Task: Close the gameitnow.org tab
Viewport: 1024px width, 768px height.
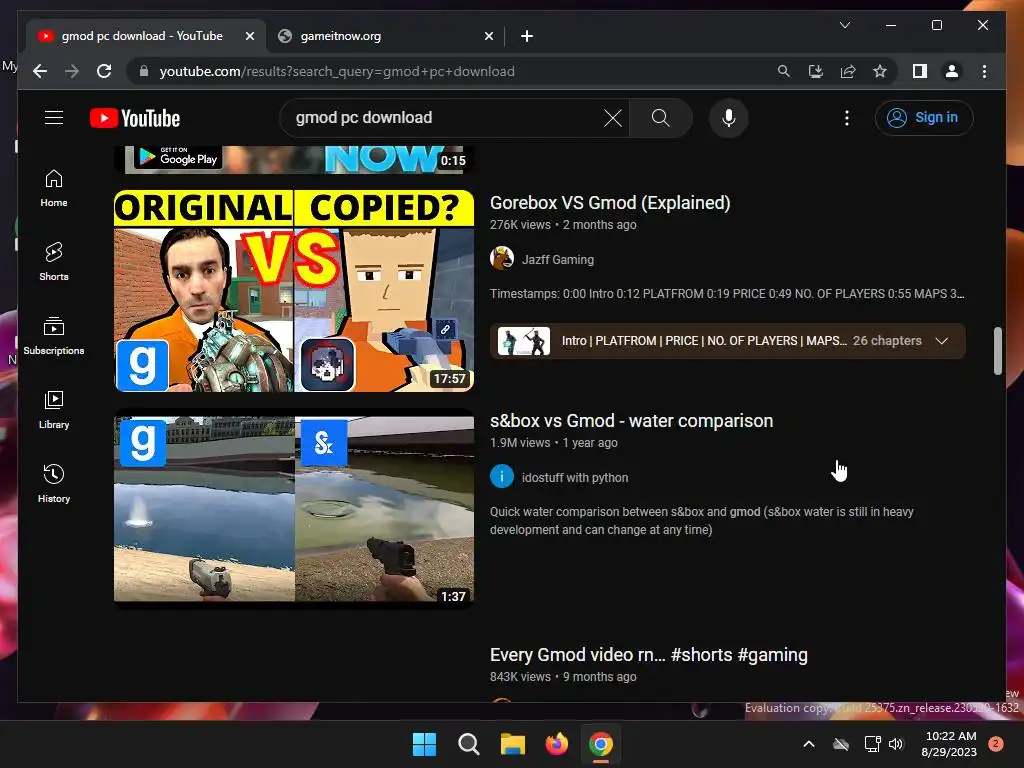Action: pos(488,36)
